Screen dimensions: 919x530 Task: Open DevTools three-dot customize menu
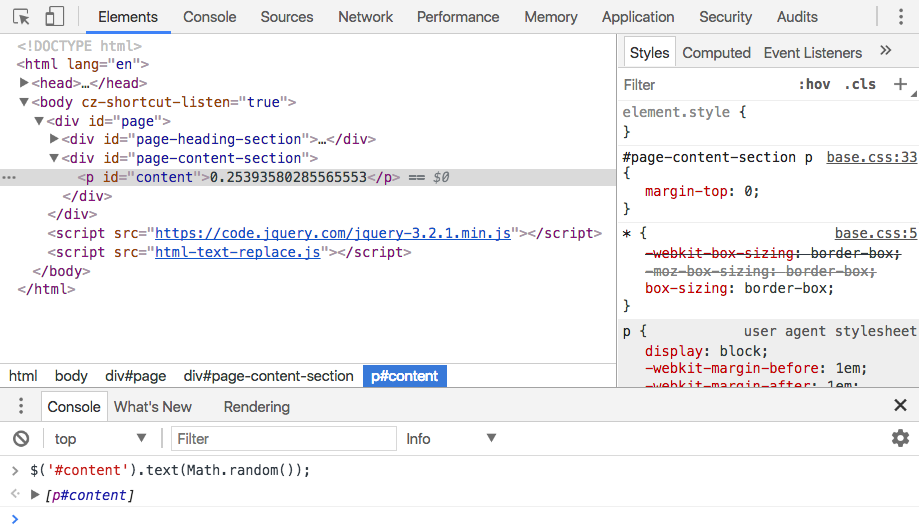pos(901,17)
